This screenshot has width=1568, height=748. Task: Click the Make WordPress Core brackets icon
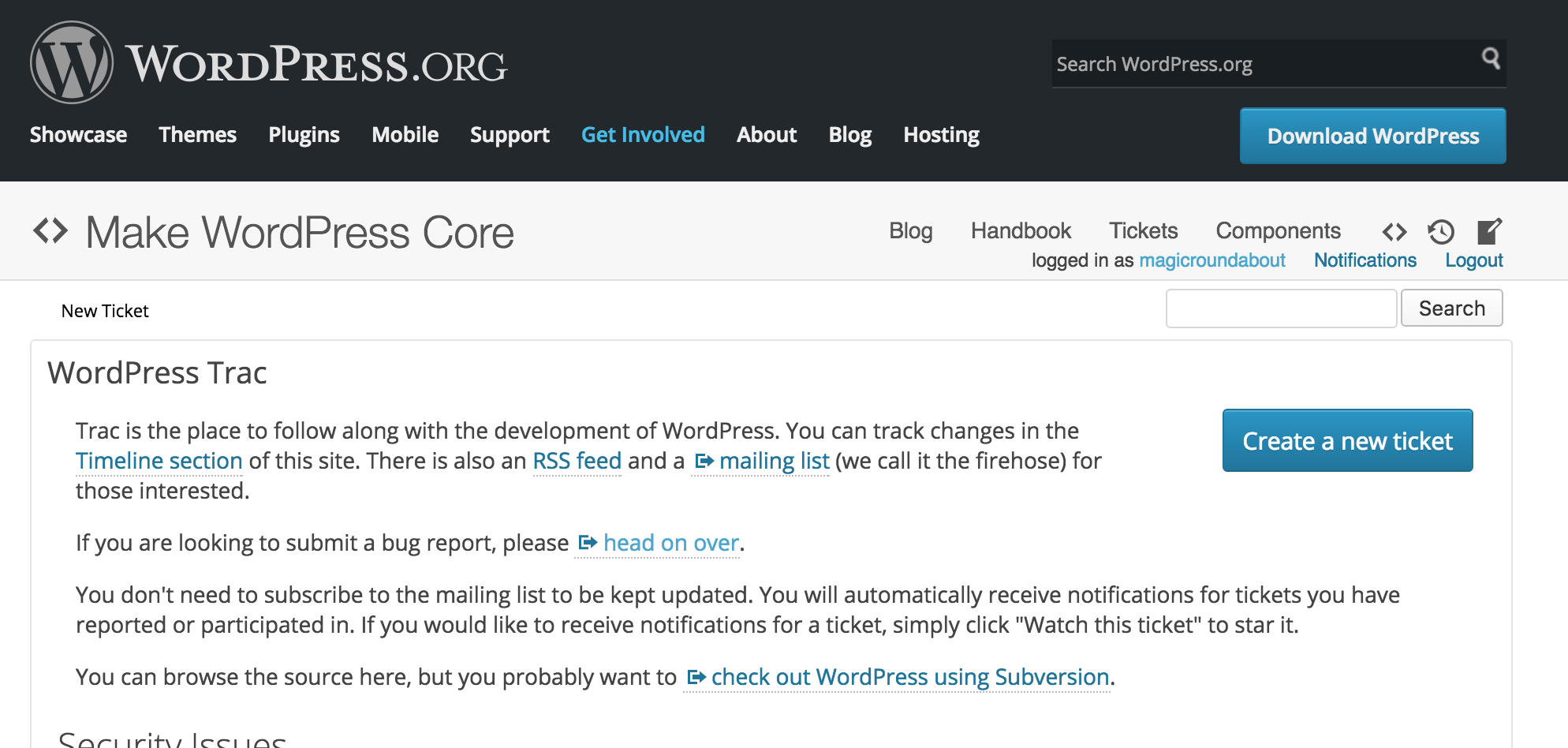(50, 231)
